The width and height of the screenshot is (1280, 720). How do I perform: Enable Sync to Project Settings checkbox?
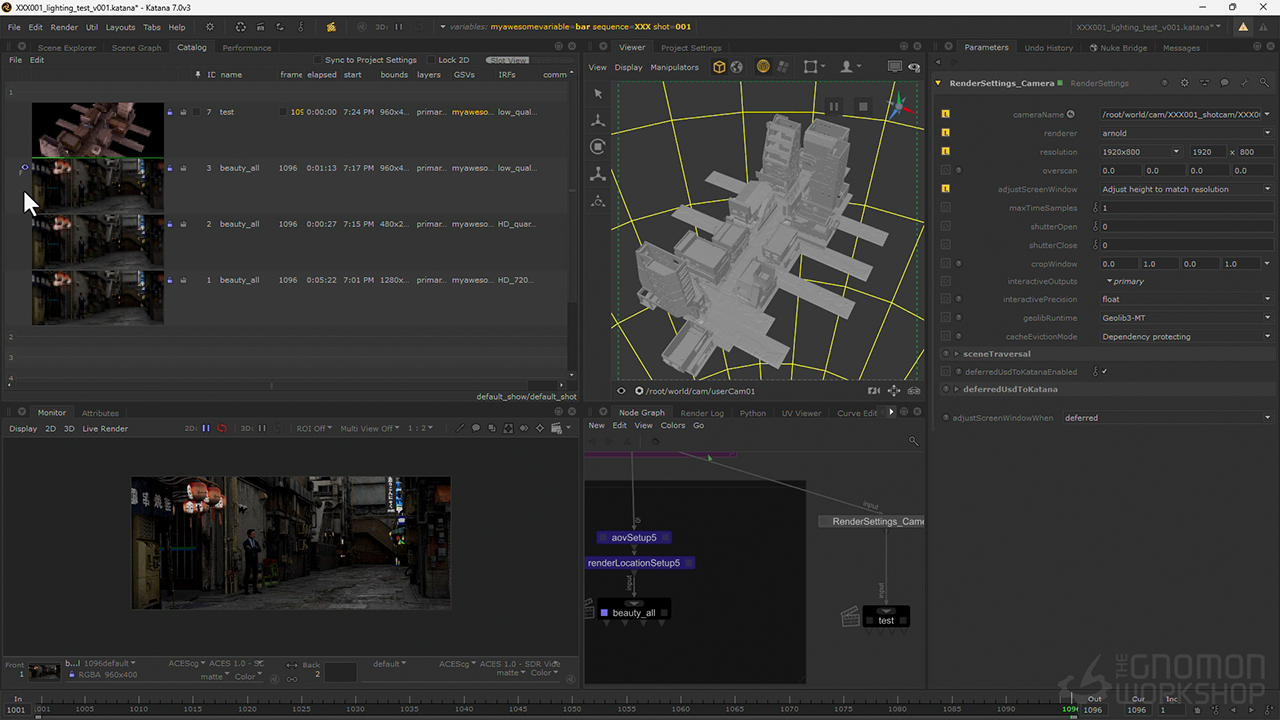(x=318, y=60)
